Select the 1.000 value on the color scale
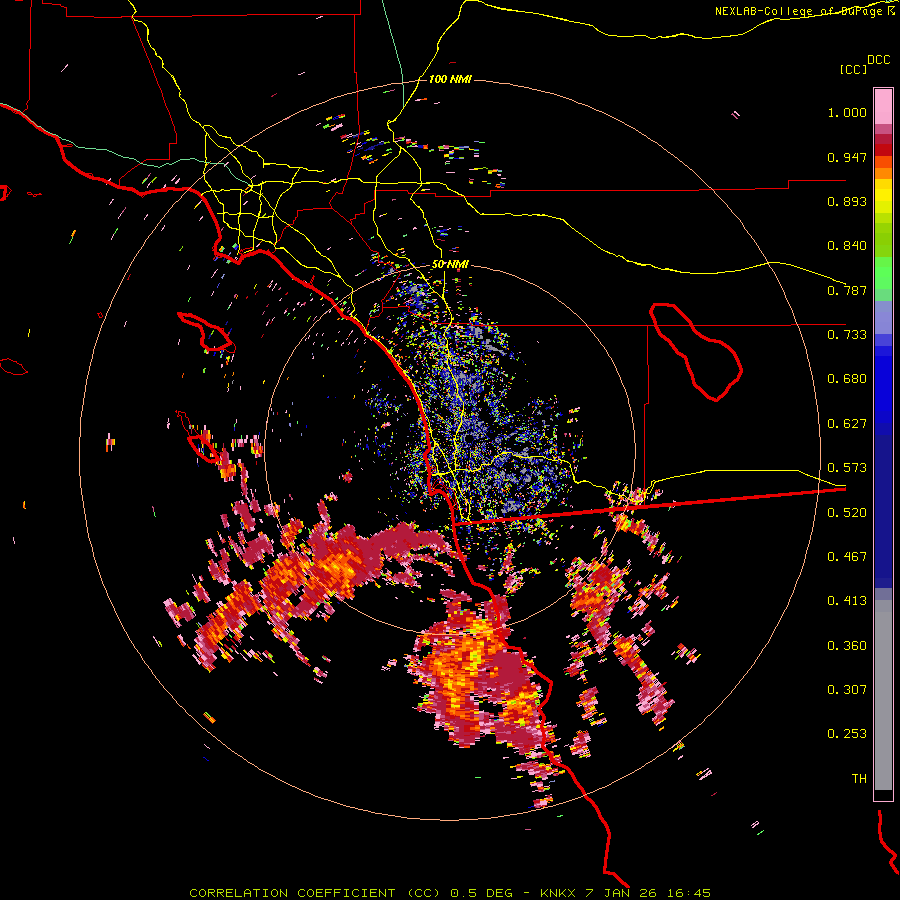900x900 pixels. click(x=847, y=112)
